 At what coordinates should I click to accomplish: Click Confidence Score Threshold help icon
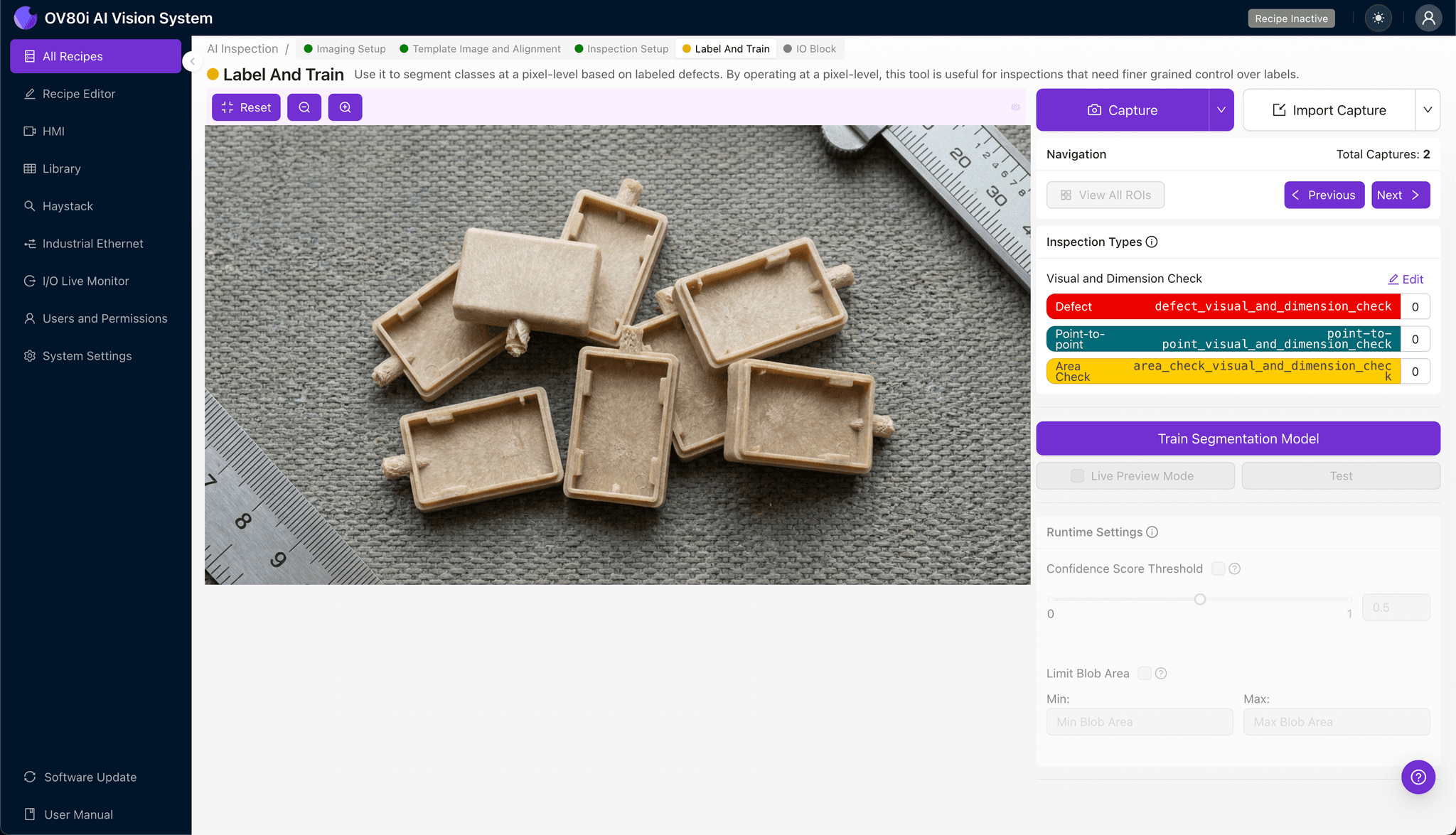[1235, 569]
